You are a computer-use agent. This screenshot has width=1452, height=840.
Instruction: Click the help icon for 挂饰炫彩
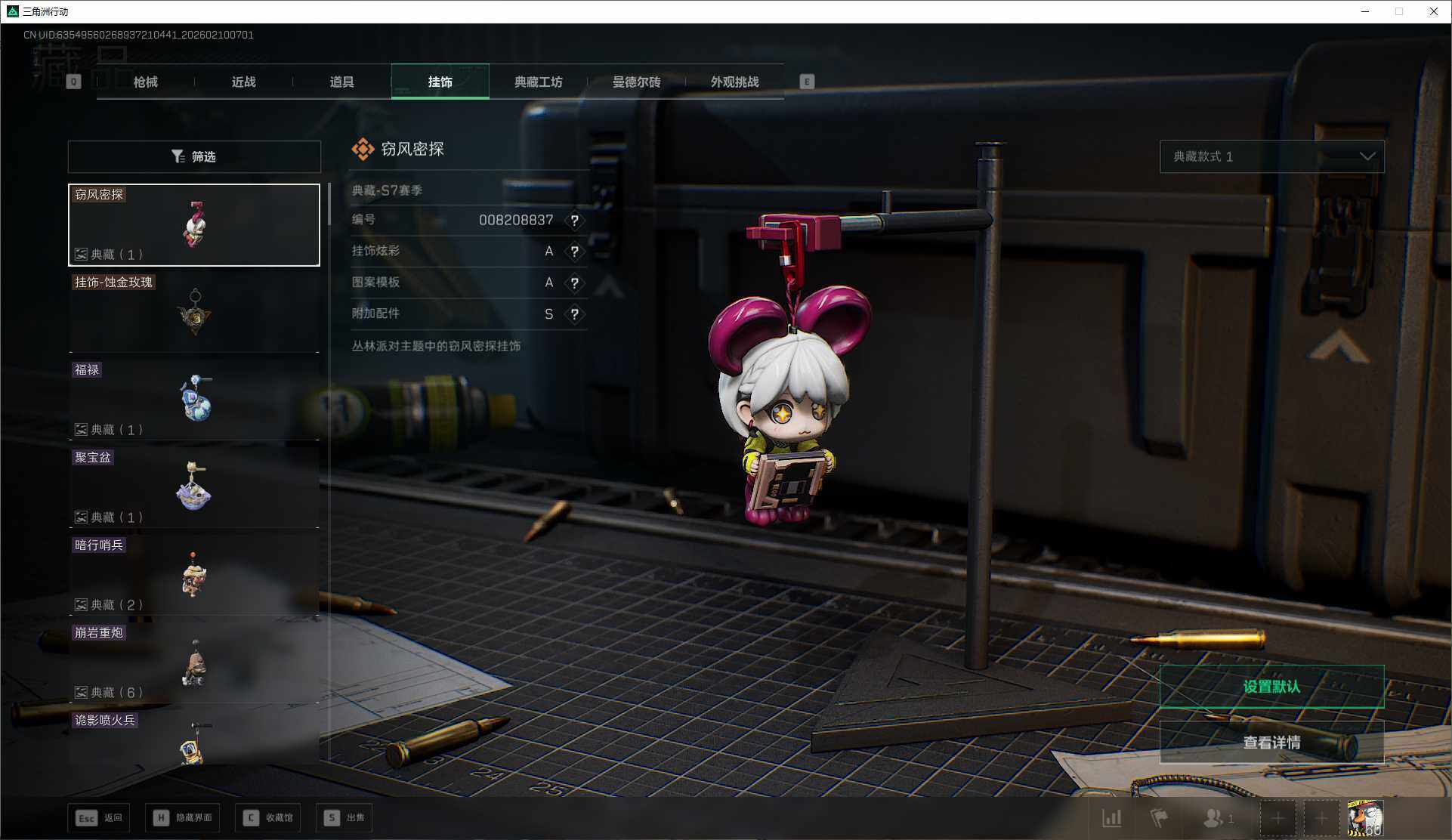point(574,252)
